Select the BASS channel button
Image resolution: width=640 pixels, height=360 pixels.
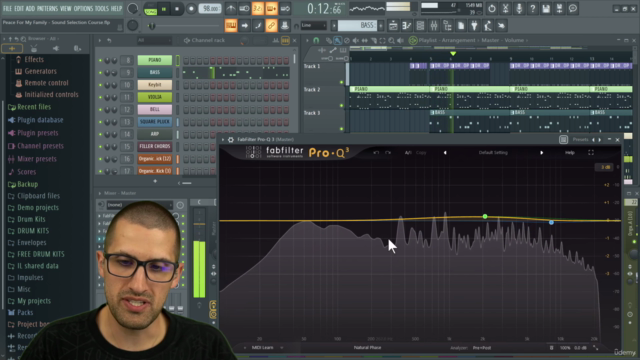coord(155,72)
